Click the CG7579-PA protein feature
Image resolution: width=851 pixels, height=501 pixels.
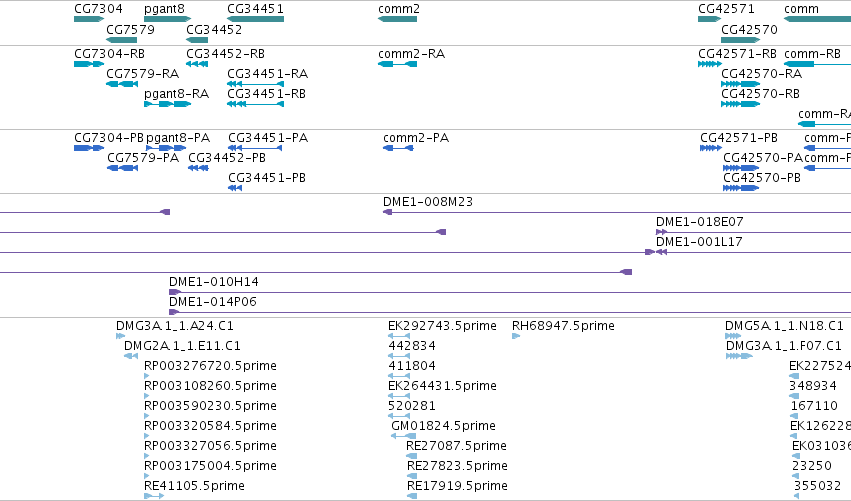click(x=123, y=168)
